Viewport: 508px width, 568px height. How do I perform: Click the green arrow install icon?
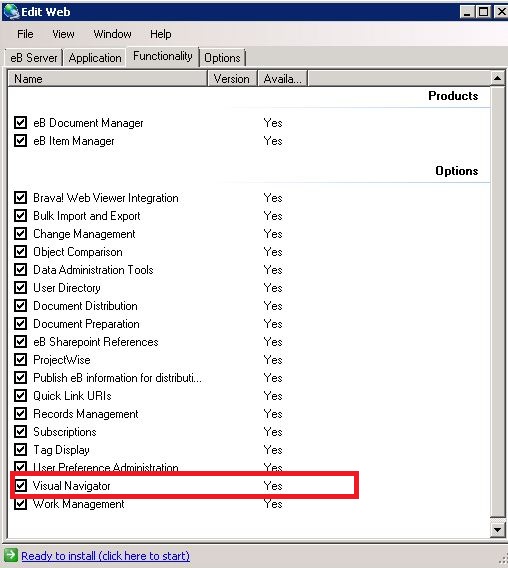(x=11, y=555)
